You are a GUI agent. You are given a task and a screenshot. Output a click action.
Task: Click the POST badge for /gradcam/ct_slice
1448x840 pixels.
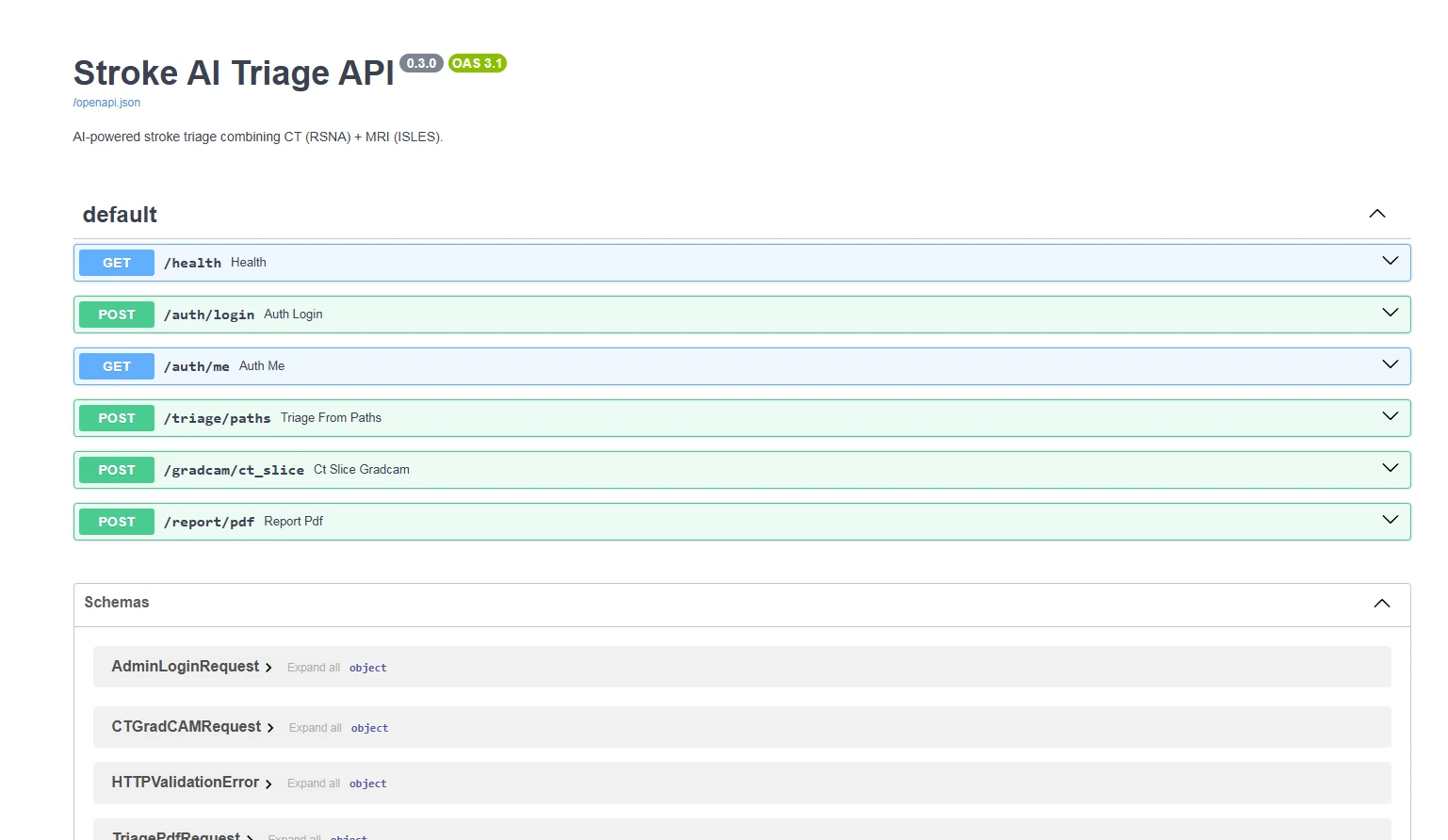pyautogui.click(x=117, y=470)
